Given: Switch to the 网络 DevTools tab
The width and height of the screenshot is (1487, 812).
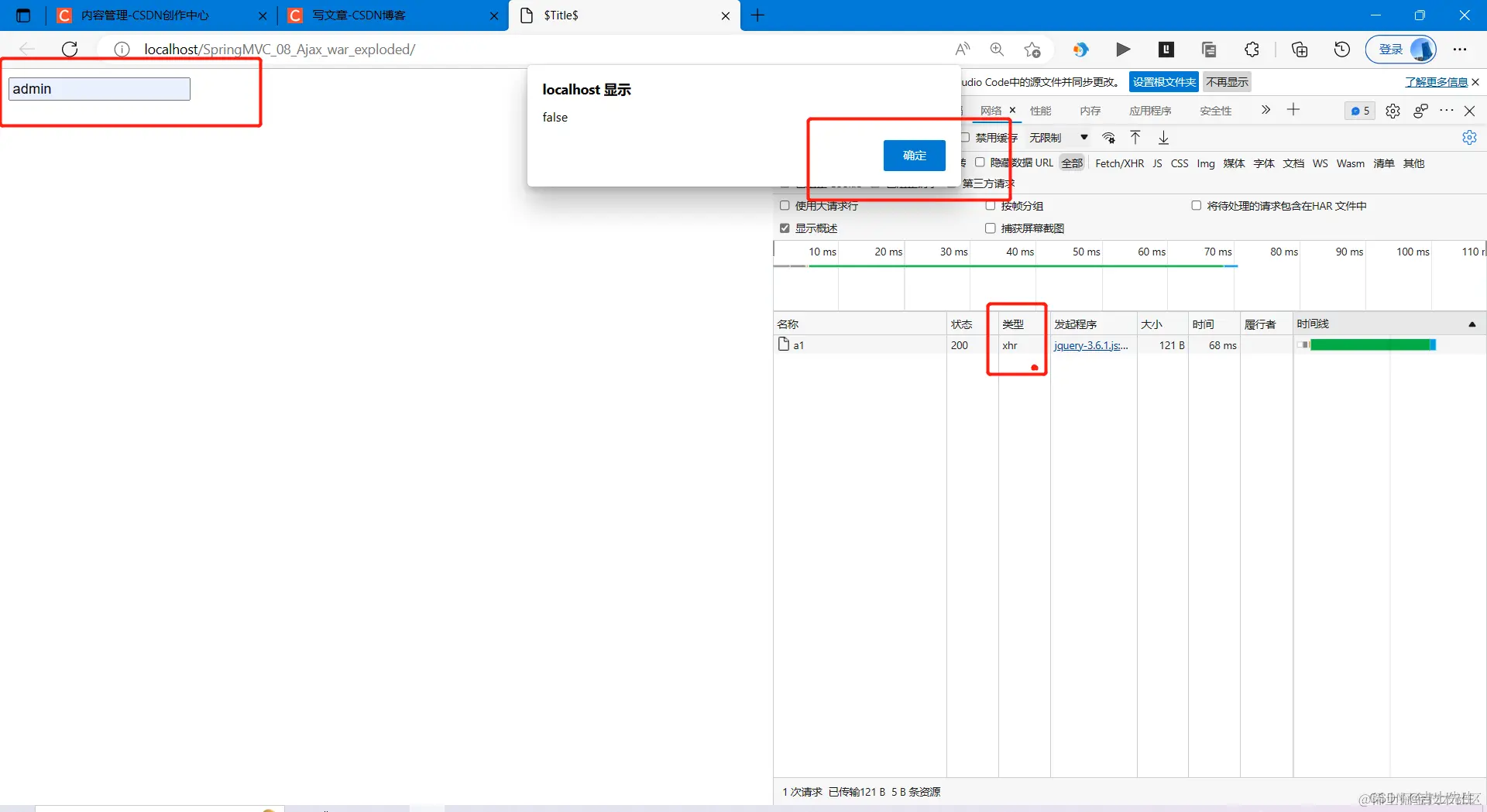Looking at the screenshot, I should [x=991, y=111].
